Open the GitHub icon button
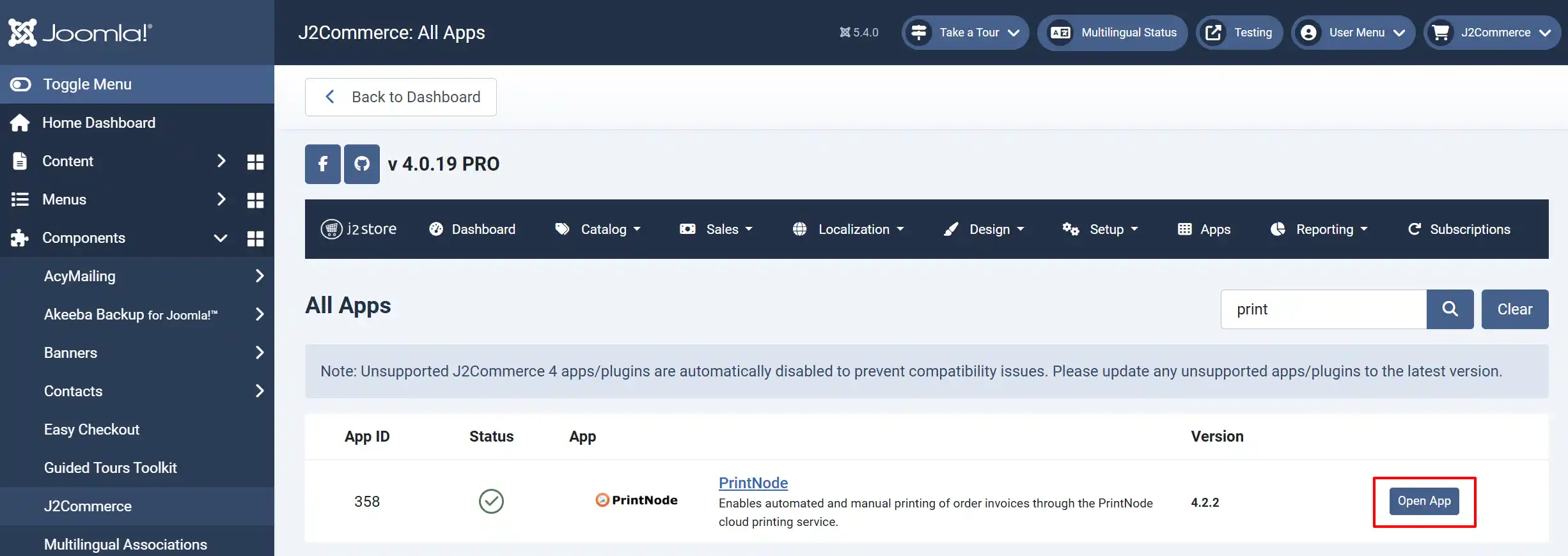 362,164
